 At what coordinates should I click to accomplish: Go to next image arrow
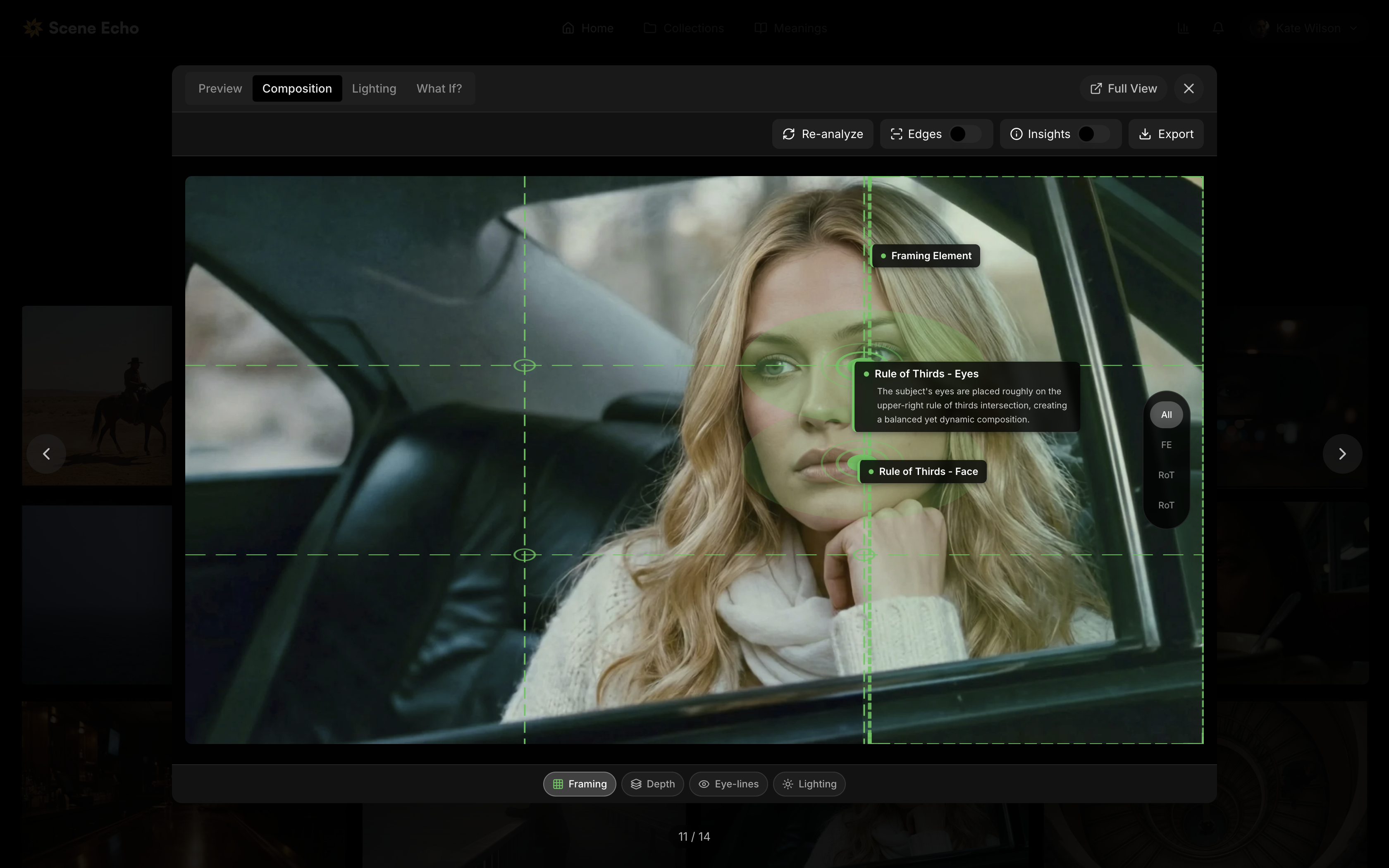click(x=1342, y=454)
